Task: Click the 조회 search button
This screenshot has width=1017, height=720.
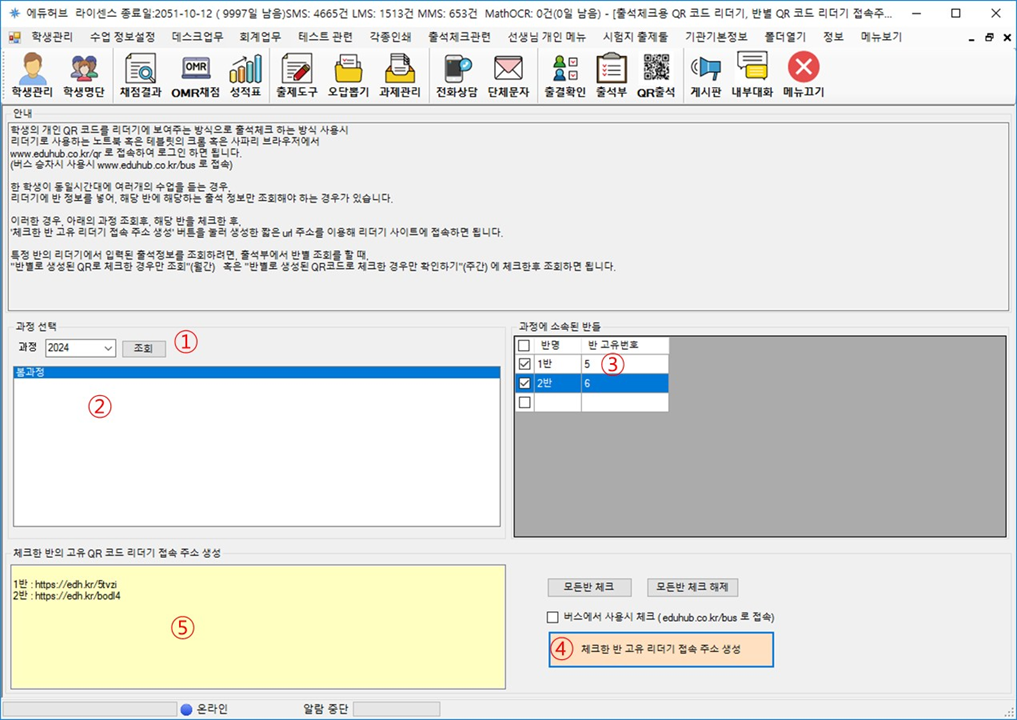Action: (x=143, y=348)
